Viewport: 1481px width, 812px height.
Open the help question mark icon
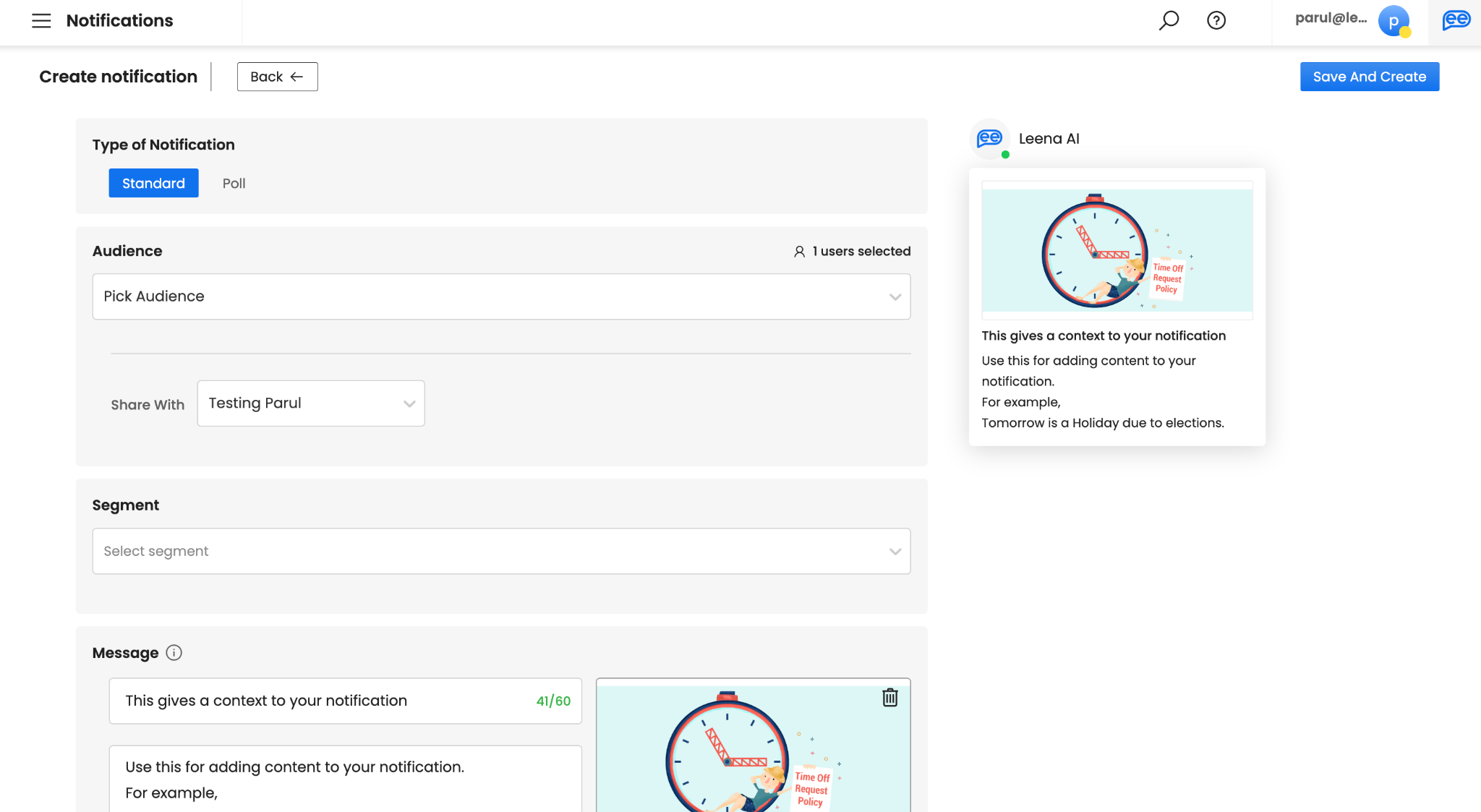(x=1216, y=20)
